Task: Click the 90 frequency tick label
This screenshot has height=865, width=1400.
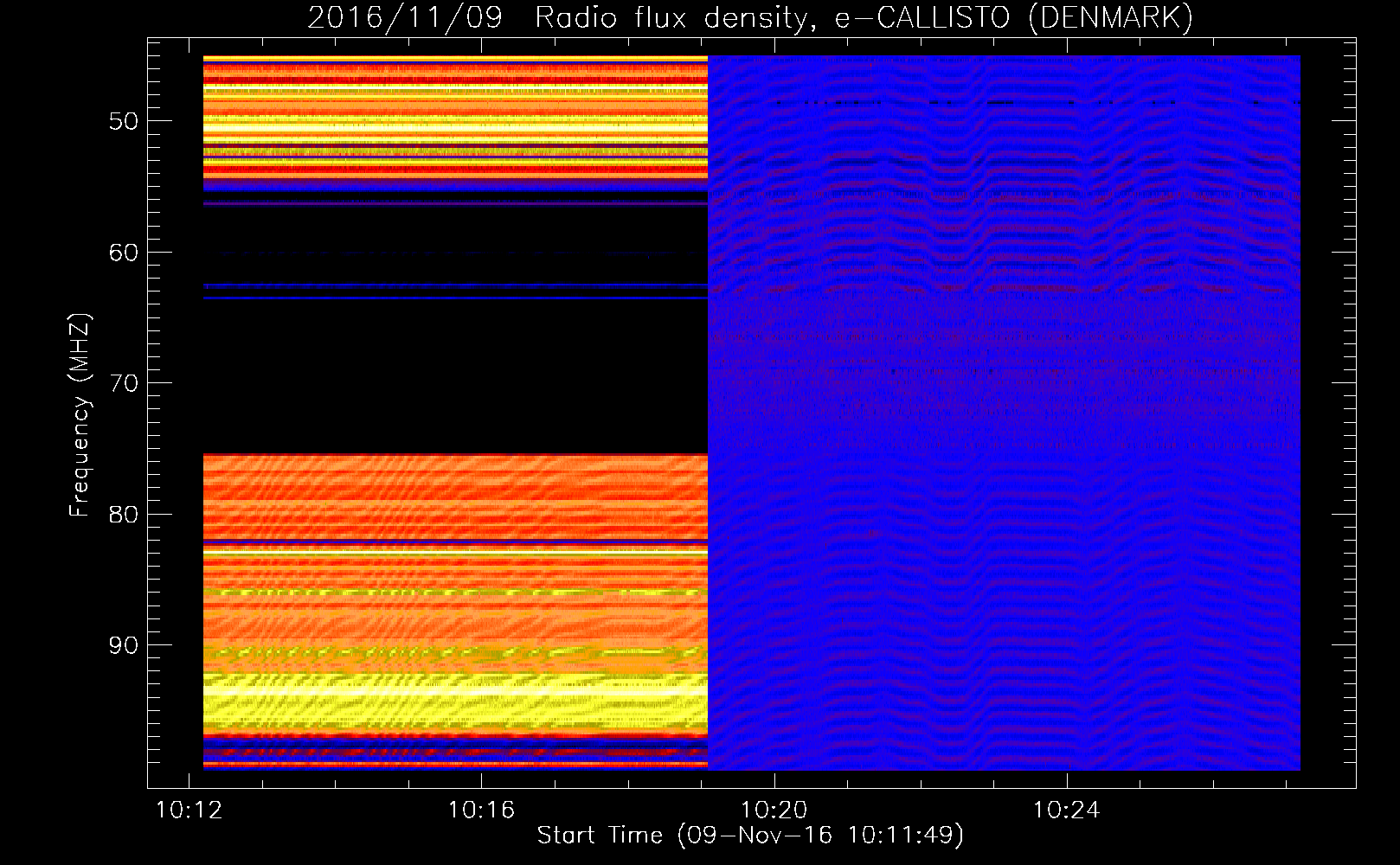Action: pyautogui.click(x=124, y=645)
